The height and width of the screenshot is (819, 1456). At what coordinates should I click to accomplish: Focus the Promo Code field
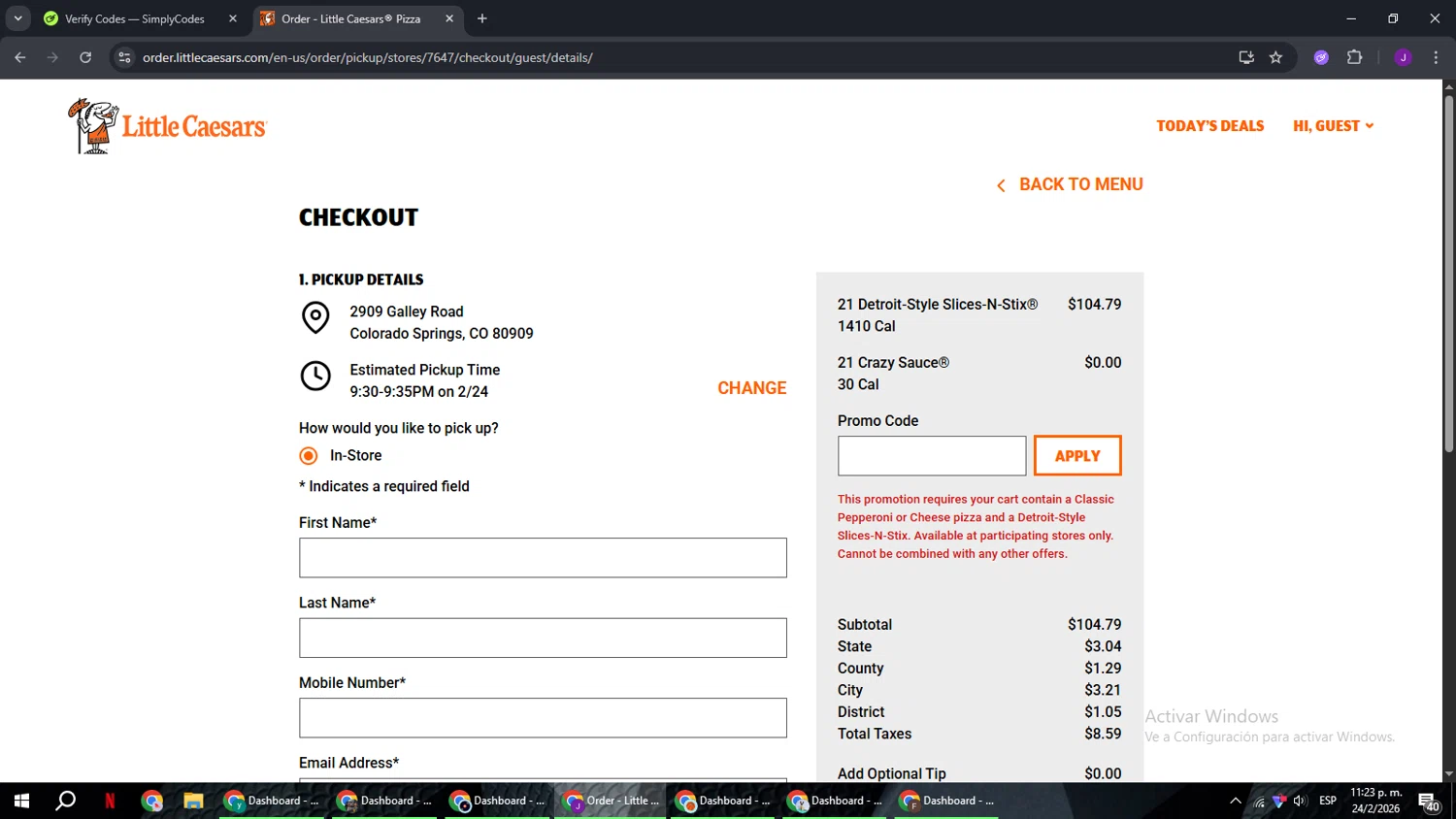(x=932, y=455)
